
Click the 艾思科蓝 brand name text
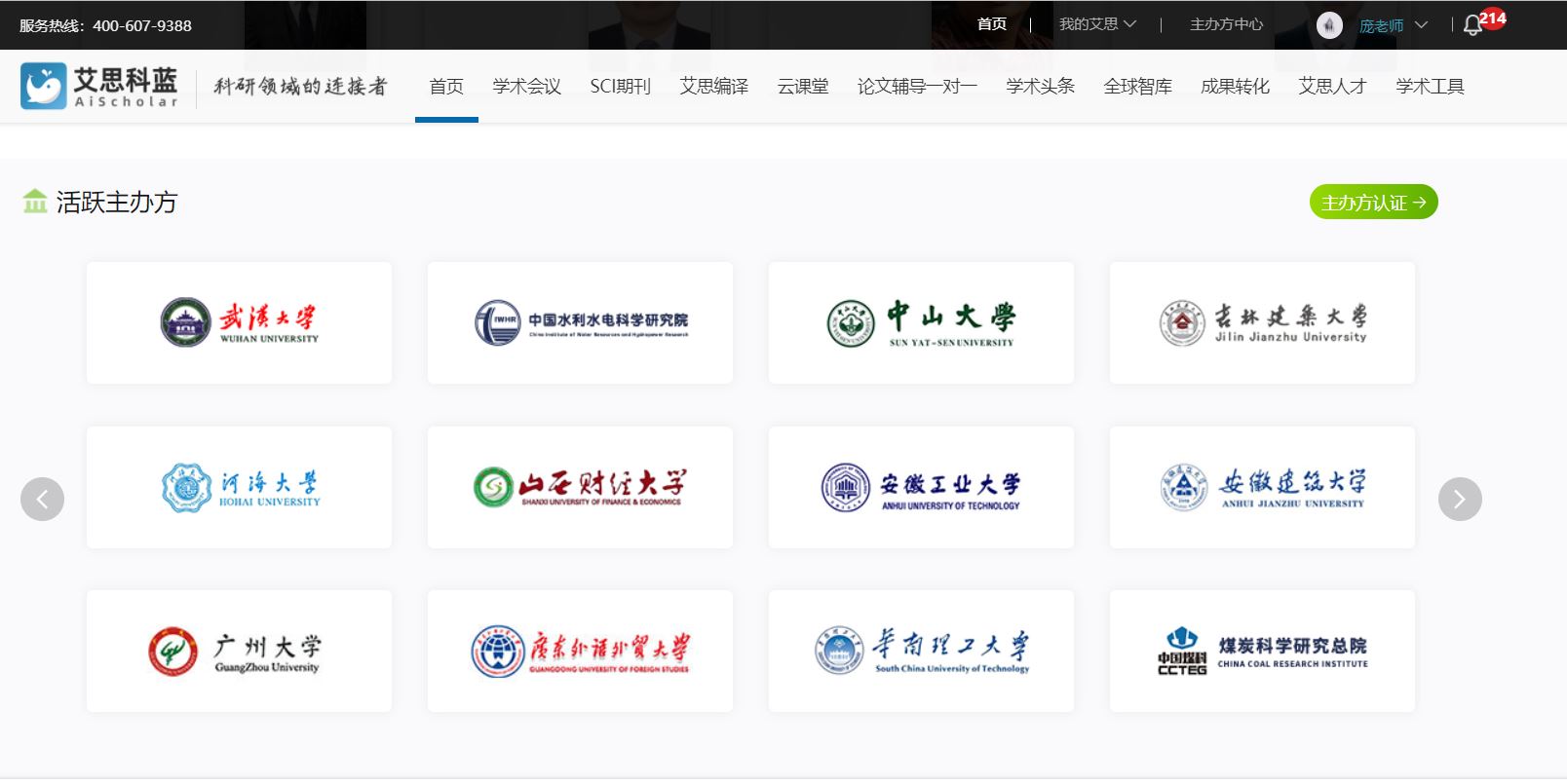[x=126, y=80]
